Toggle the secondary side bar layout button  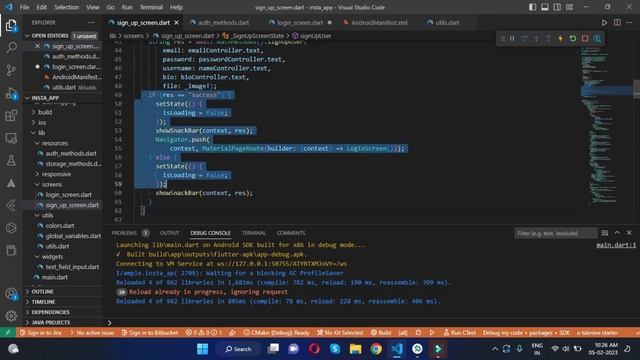[557, 7]
